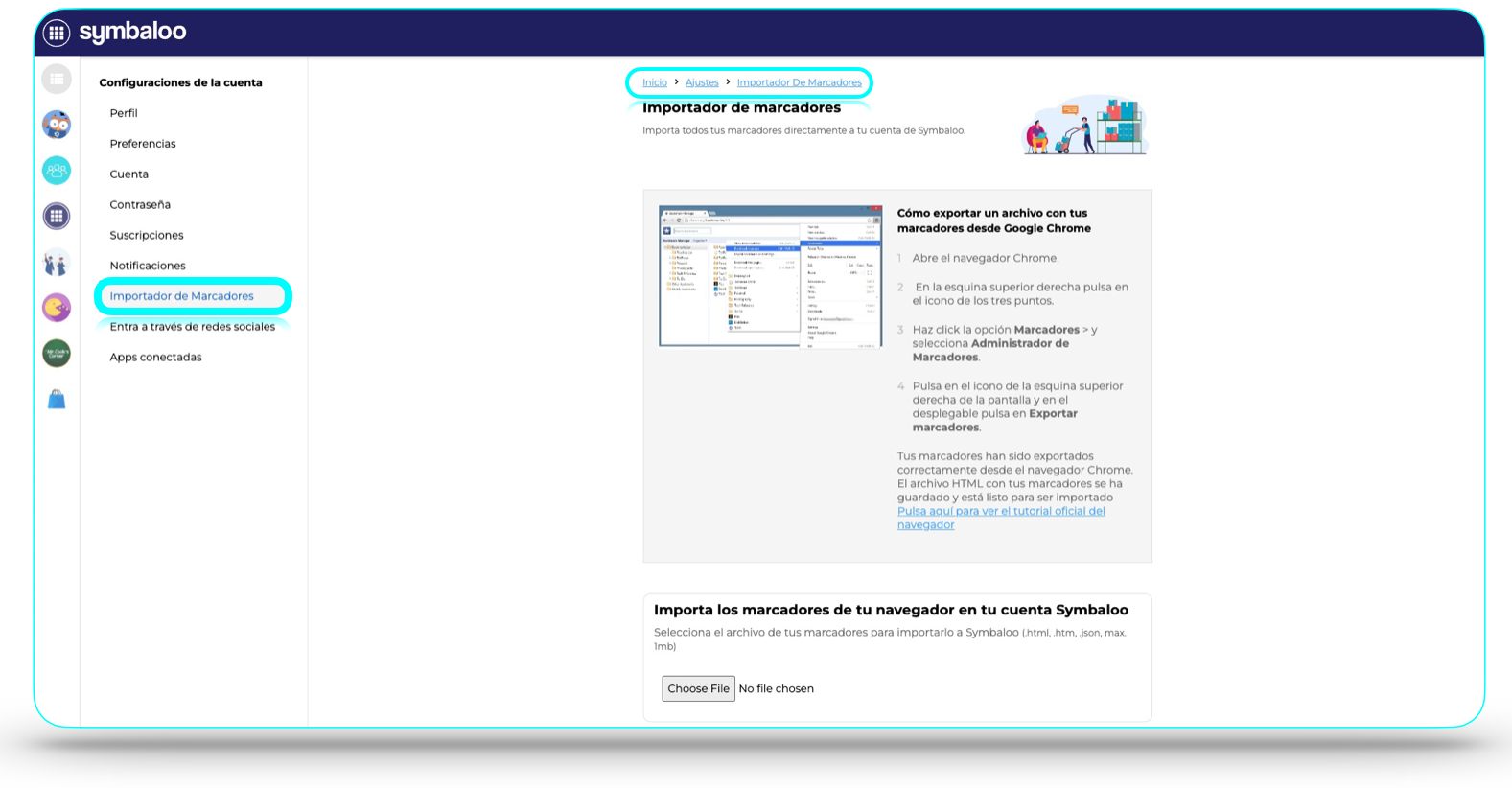1512x788 pixels.
Task: Open the teal group people sidebar icon
Action: pos(57,171)
